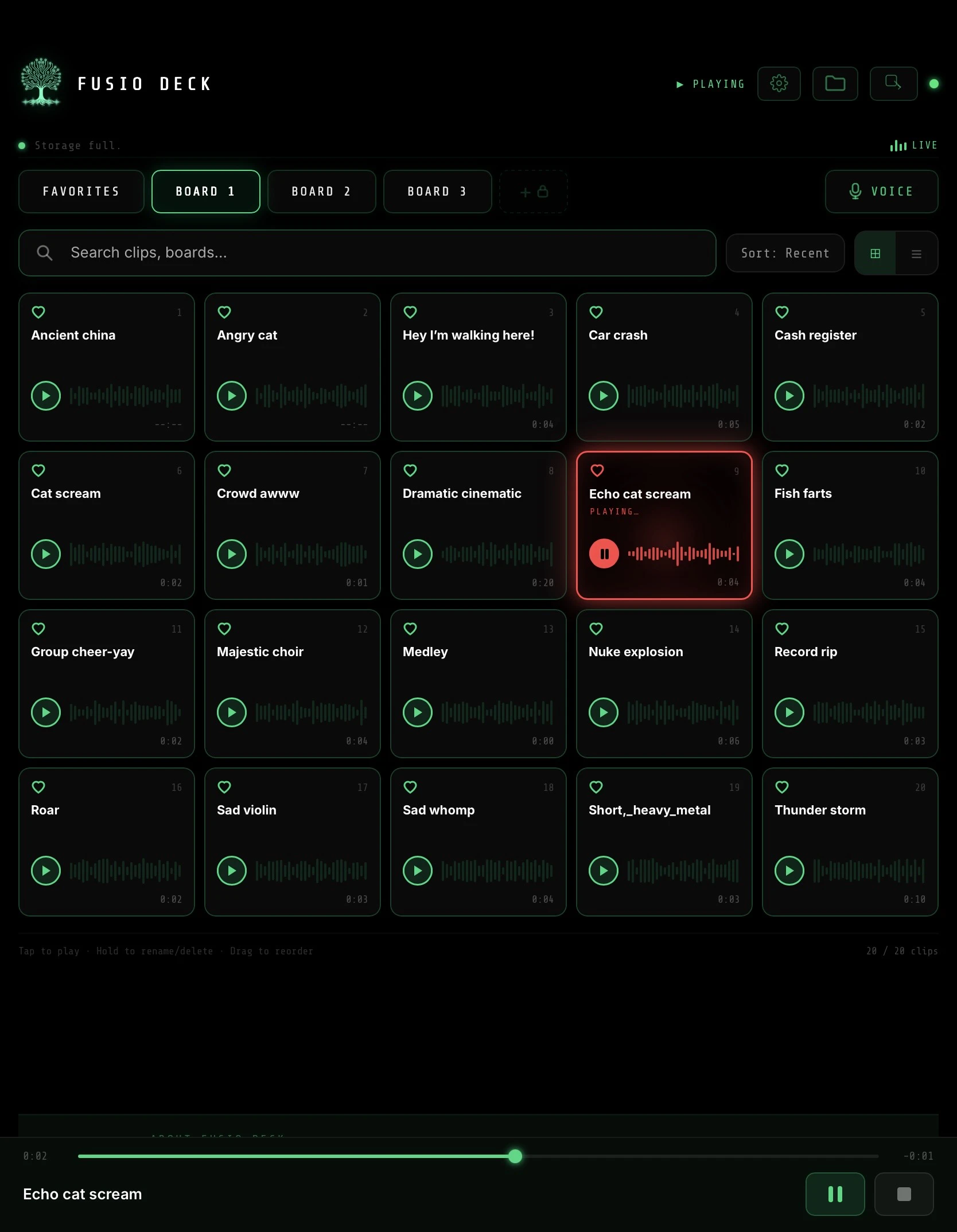Favorite the Angry cat clip

coord(224,312)
